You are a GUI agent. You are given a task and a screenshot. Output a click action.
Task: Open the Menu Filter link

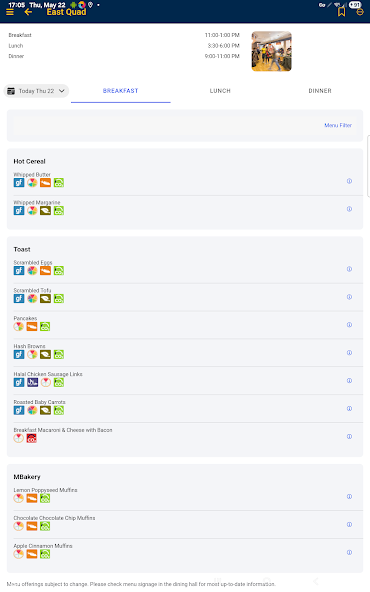coord(338,125)
